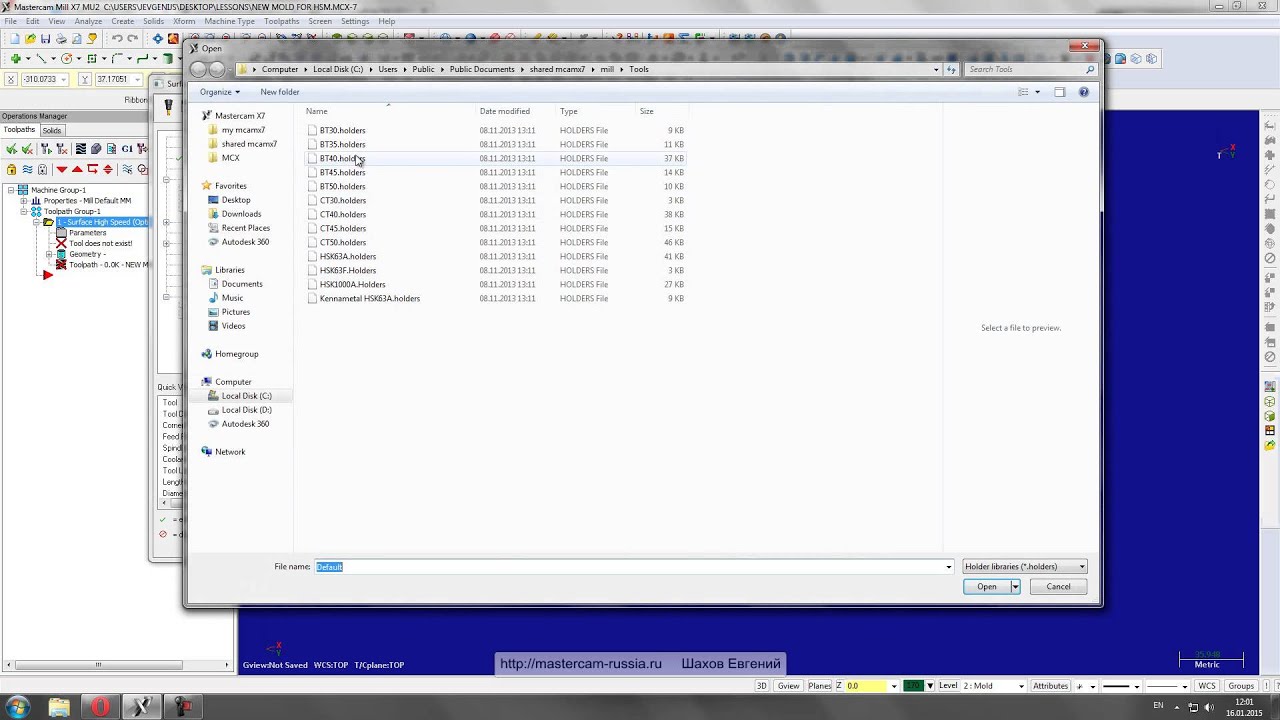
Task: Open File Explorer from the taskbar
Action: coord(59,707)
